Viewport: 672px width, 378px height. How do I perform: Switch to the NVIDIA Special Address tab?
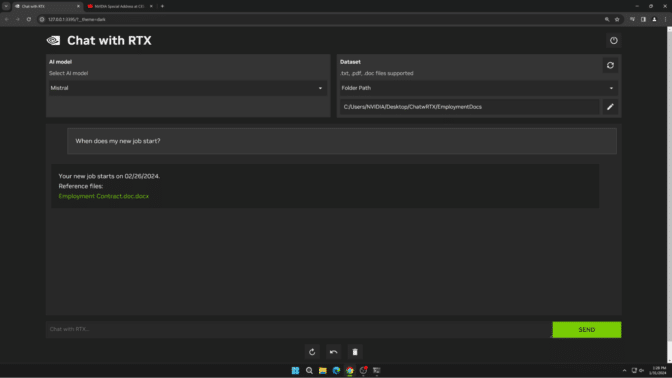point(119,6)
